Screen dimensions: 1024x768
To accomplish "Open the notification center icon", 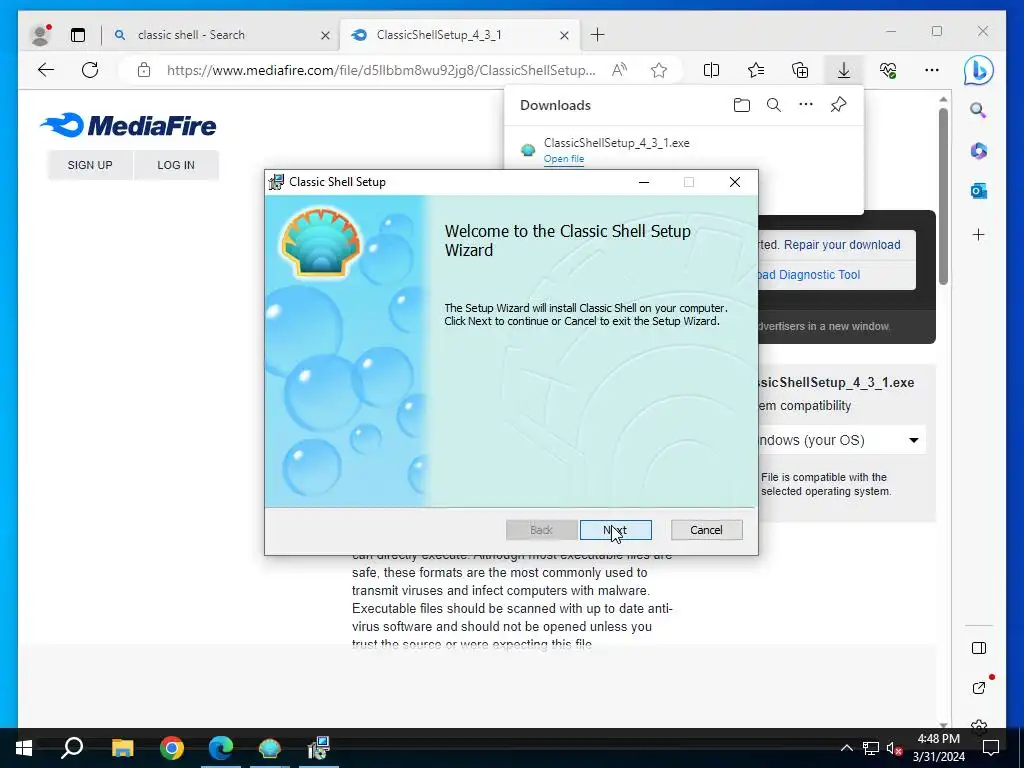I will click(991, 748).
